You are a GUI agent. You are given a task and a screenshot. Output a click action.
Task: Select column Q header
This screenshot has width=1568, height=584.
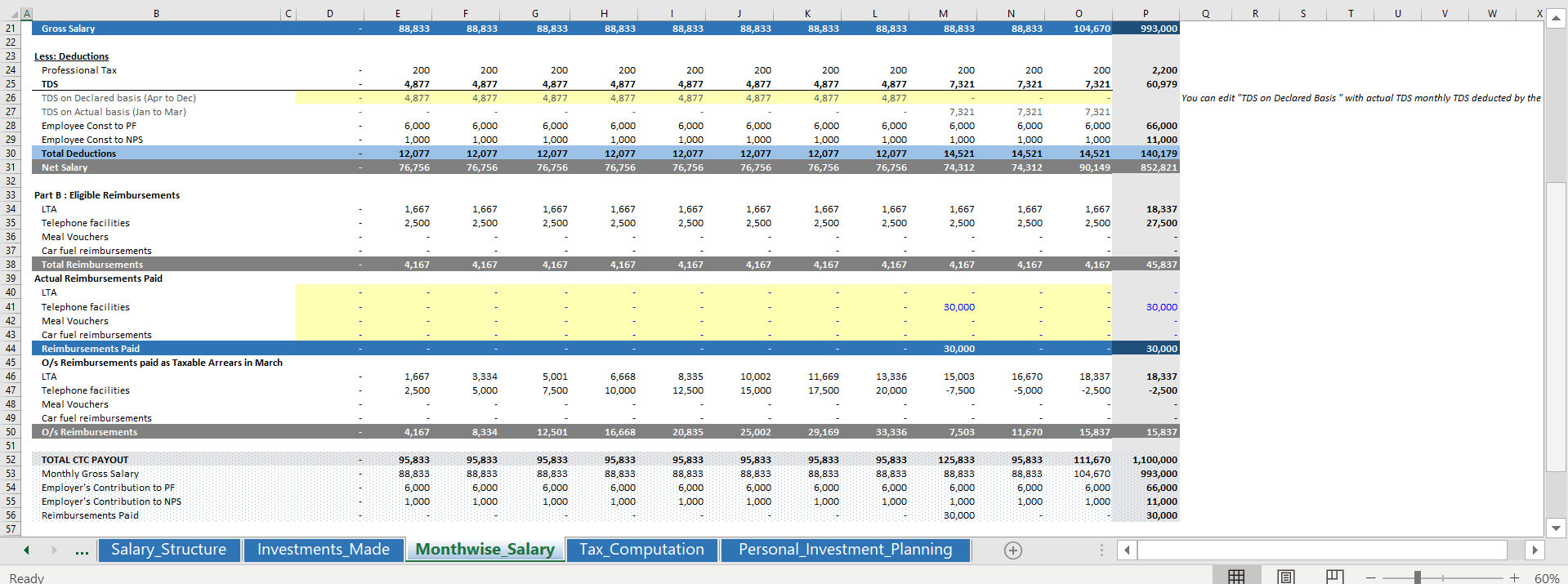pos(1206,14)
